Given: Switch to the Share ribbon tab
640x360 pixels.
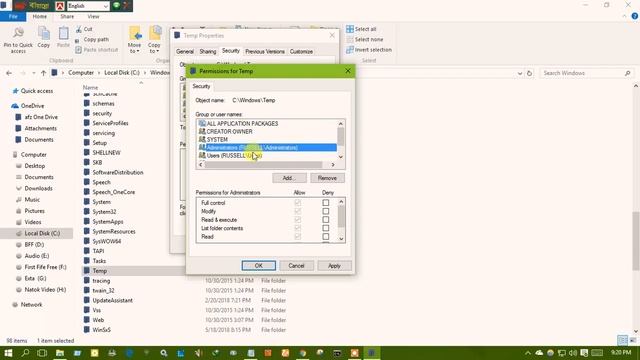Looking at the screenshot, I should tap(67, 17).
